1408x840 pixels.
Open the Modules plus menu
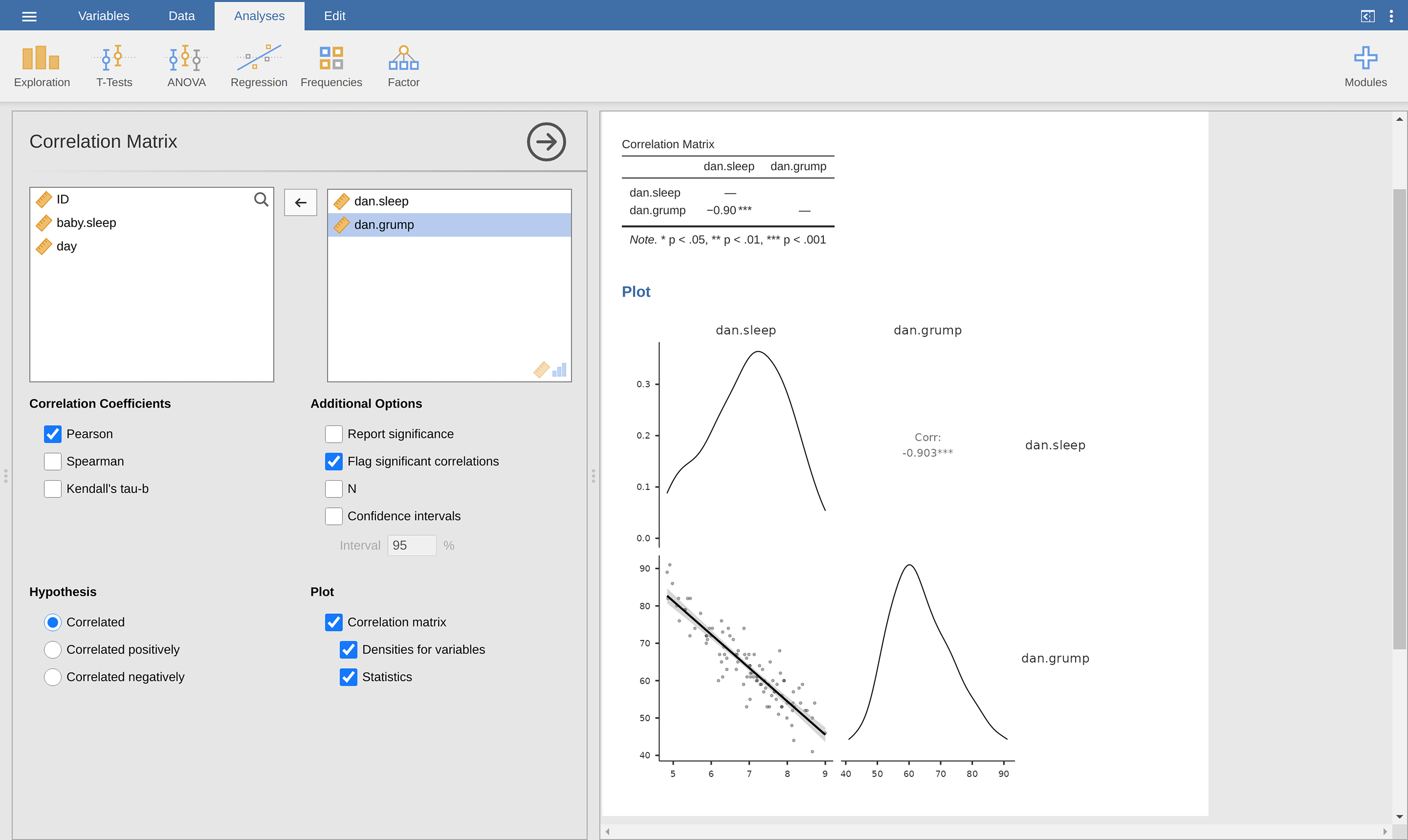[1365, 66]
